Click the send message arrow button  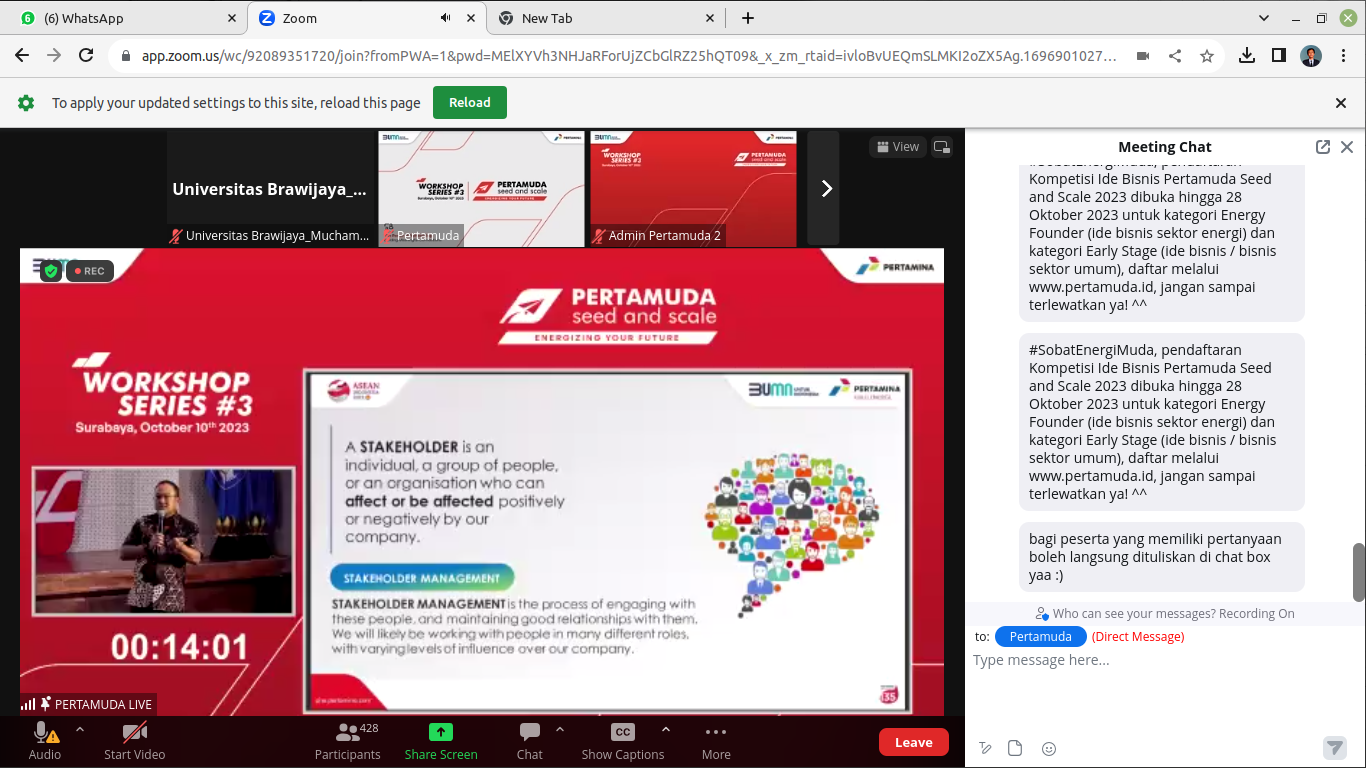coord(1334,747)
